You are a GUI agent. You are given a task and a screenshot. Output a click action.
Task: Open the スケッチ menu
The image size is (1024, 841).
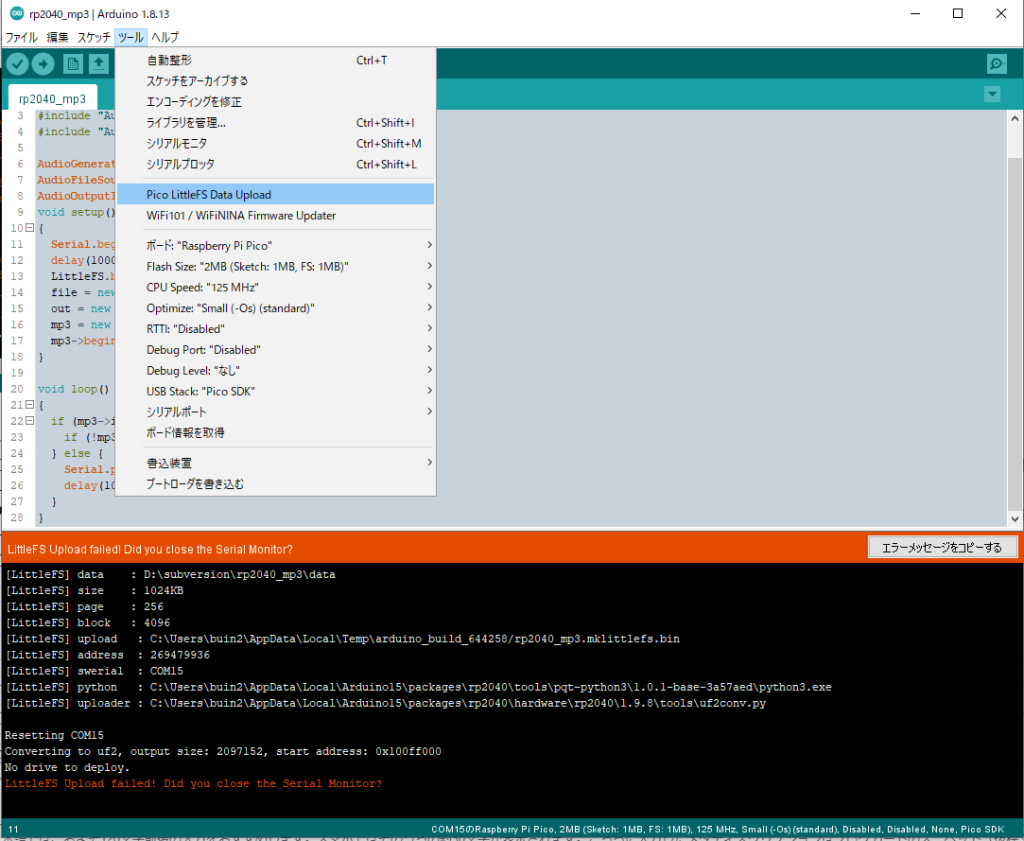[x=94, y=37]
